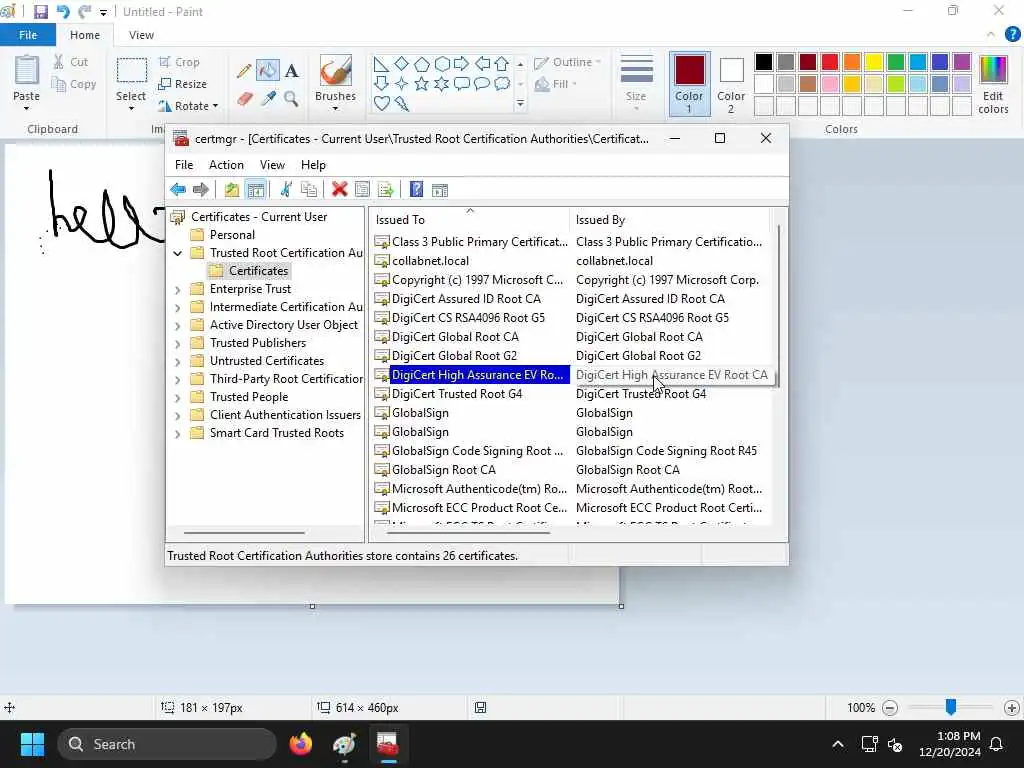This screenshot has height=768, width=1024.
Task: Select the Fill with color bucket tool
Action: click(268, 71)
